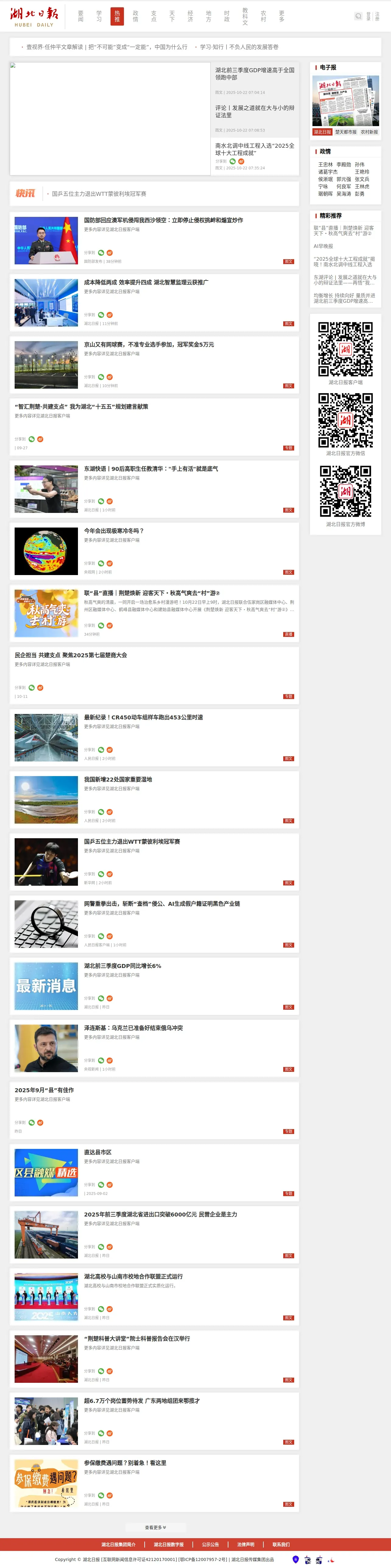Share defense ministry article to Weibo
The width and height of the screenshot is (391, 1568).
point(110,253)
